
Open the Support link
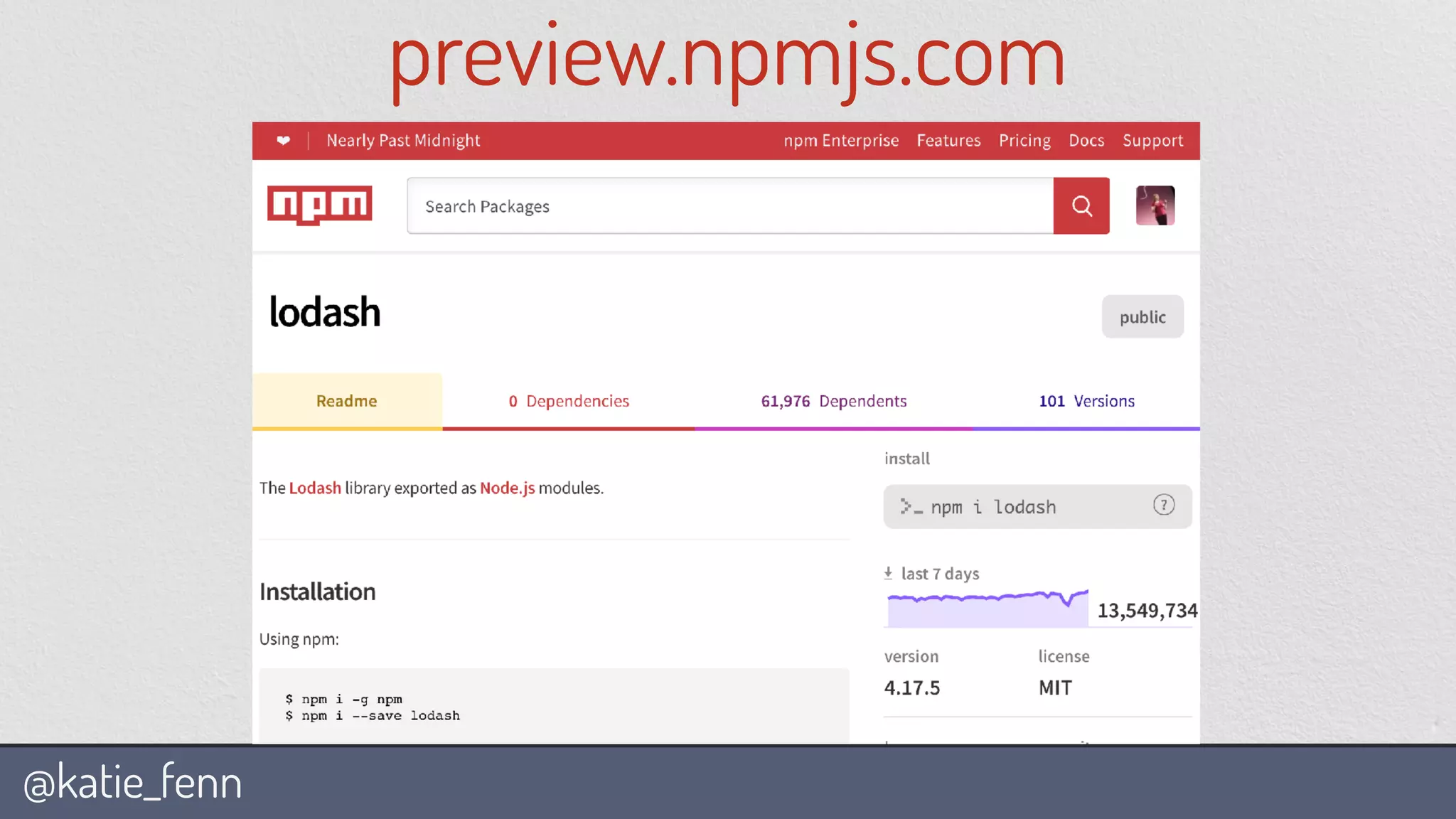click(1152, 141)
